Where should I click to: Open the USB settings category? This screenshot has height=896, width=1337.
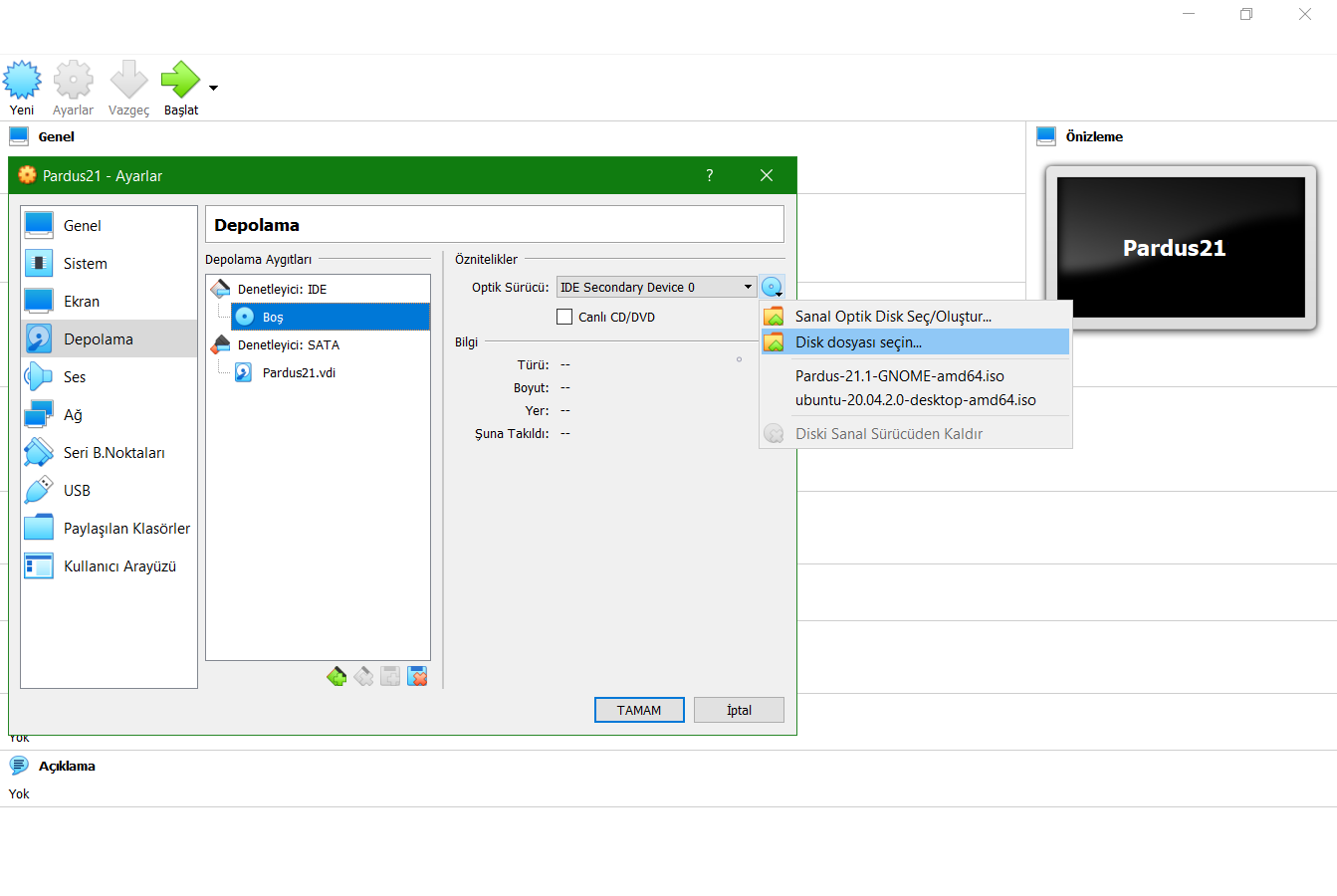point(110,491)
